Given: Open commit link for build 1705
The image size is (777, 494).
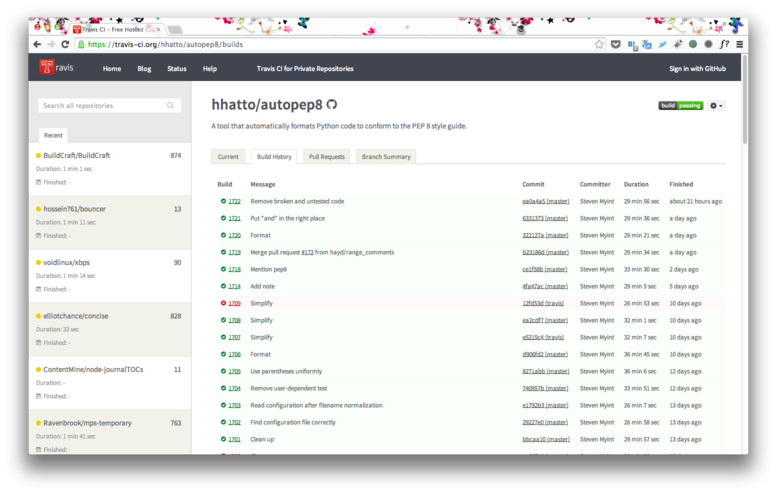Looking at the screenshot, I should pyautogui.click(x=546, y=371).
